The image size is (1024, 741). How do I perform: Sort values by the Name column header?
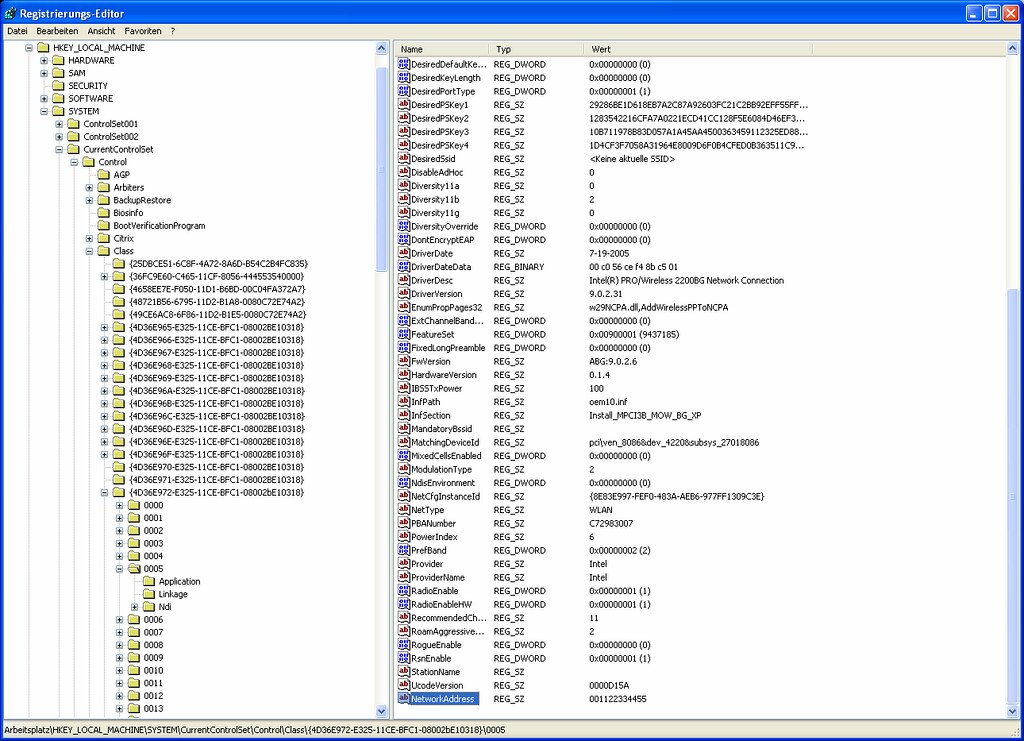pyautogui.click(x=441, y=49)
